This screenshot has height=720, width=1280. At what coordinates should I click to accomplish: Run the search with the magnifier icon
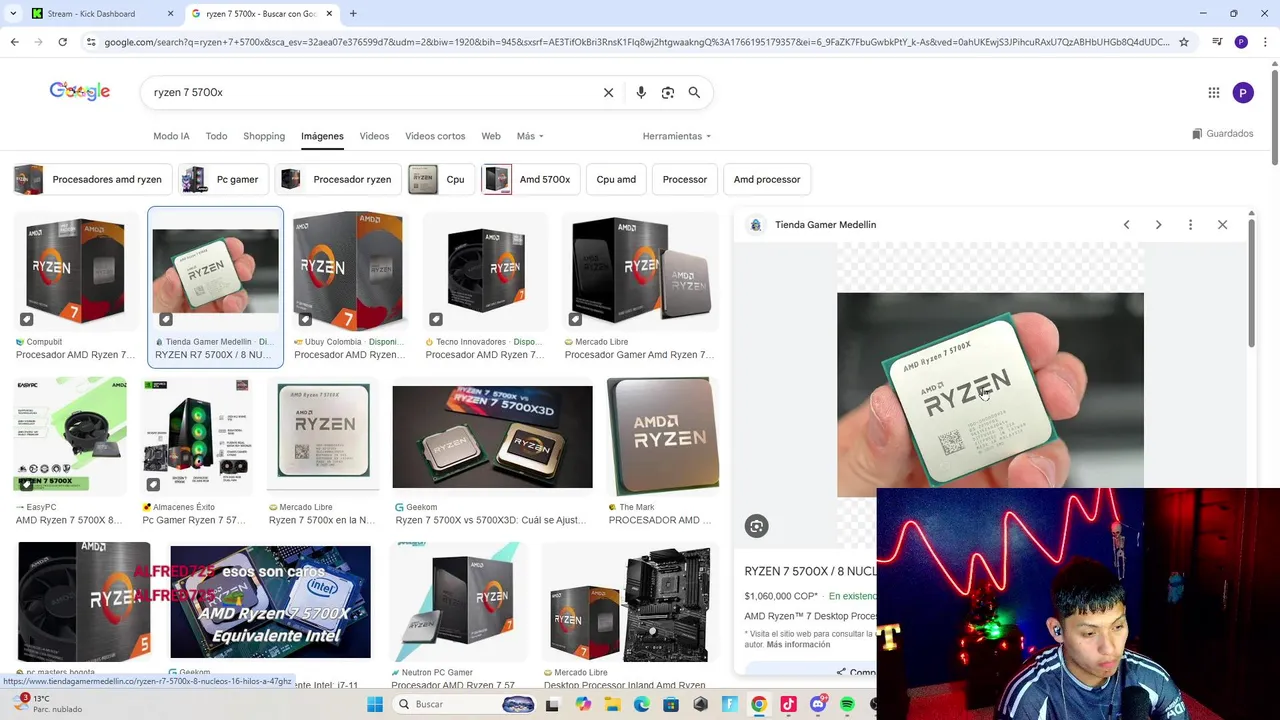pos(694,92)
